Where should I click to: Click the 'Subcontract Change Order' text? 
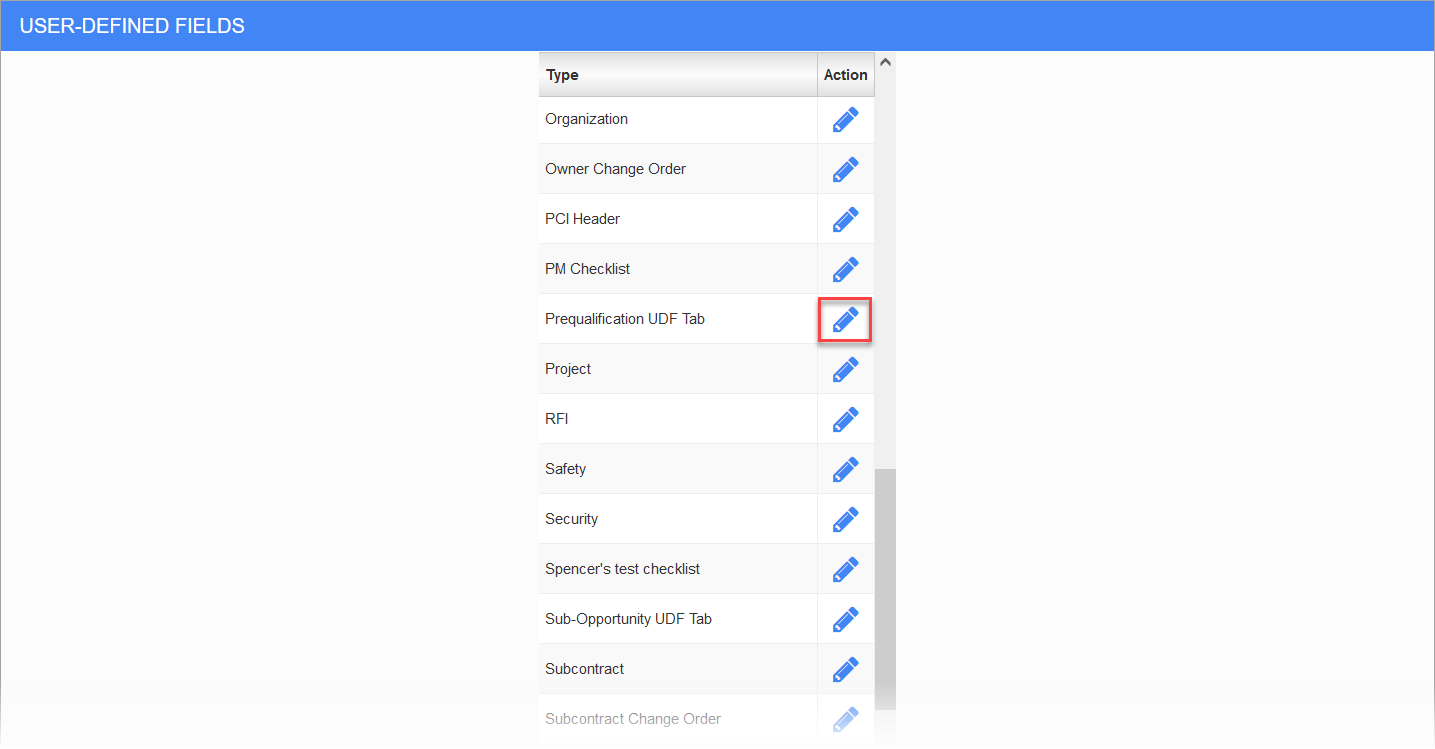[x=633, y=719]
